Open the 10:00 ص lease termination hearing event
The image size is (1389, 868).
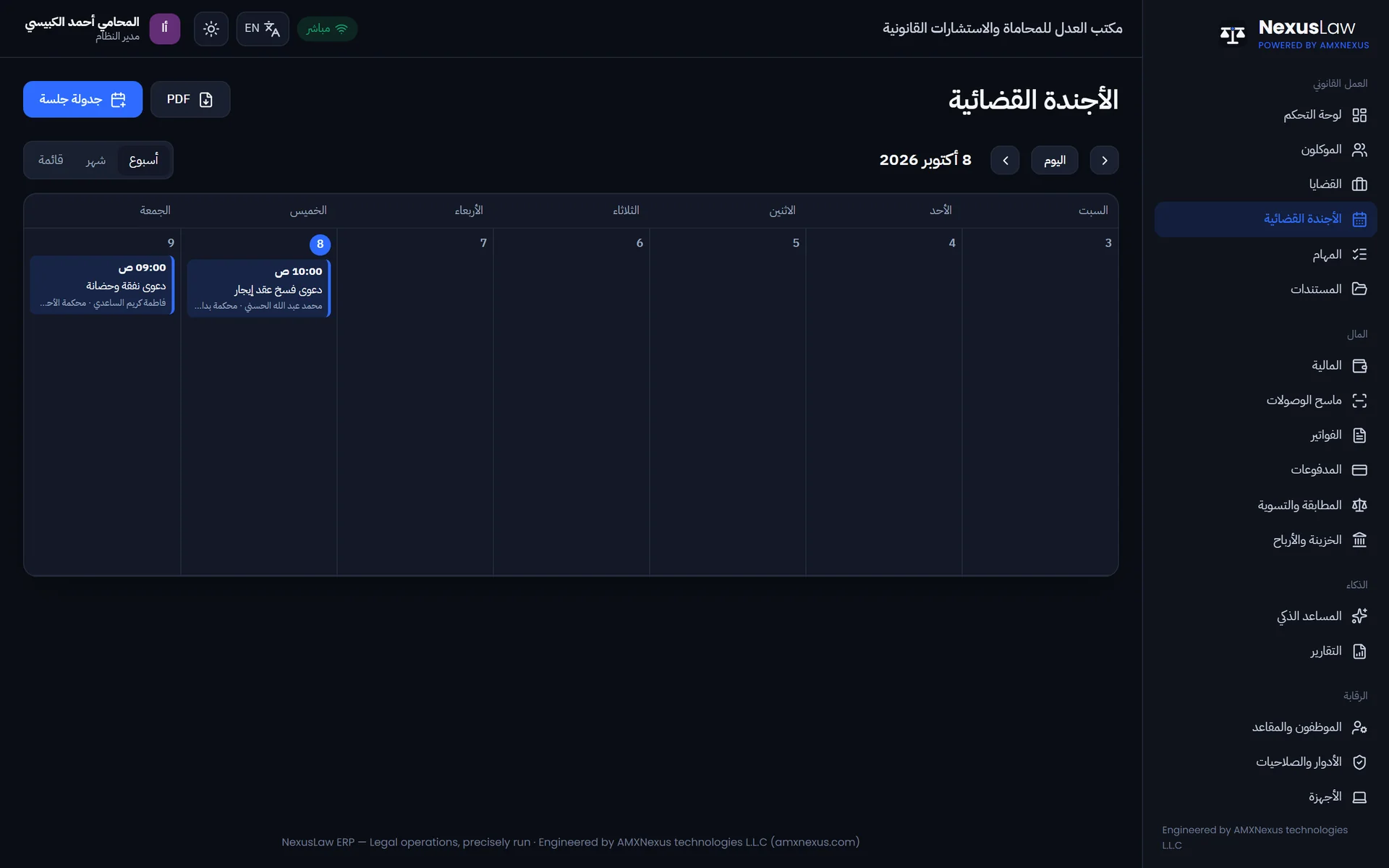point(258,288)
